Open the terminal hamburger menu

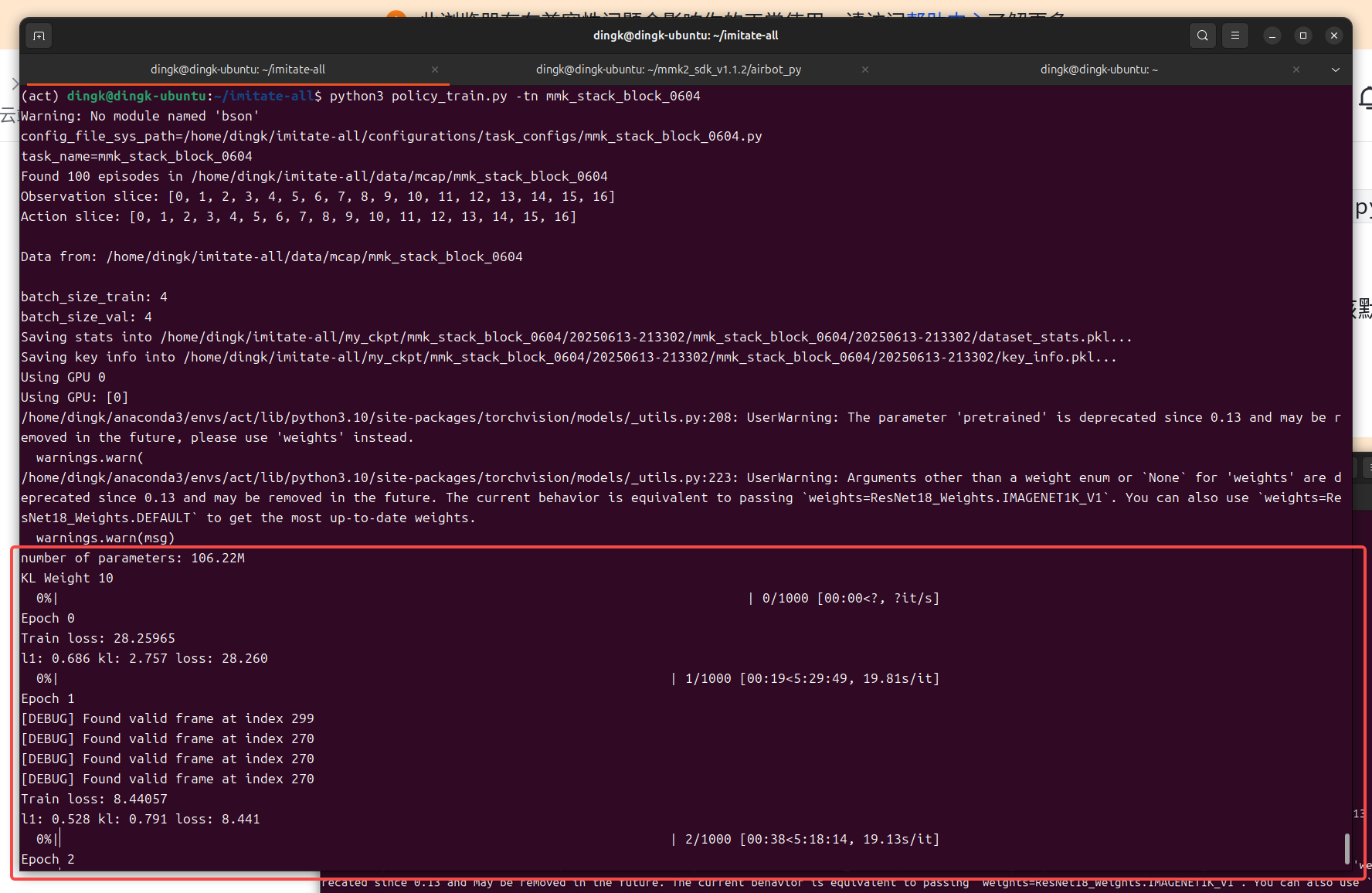1235,36
